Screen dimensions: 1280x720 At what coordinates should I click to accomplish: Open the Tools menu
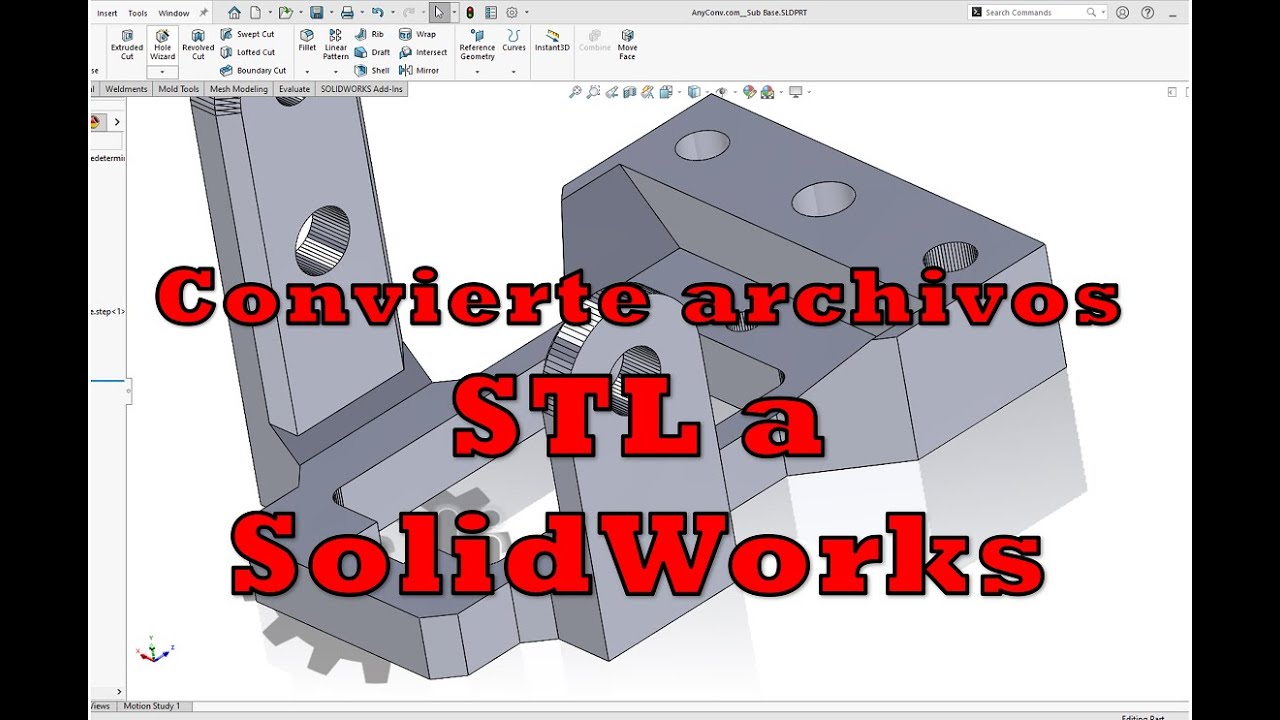point(138,13)
